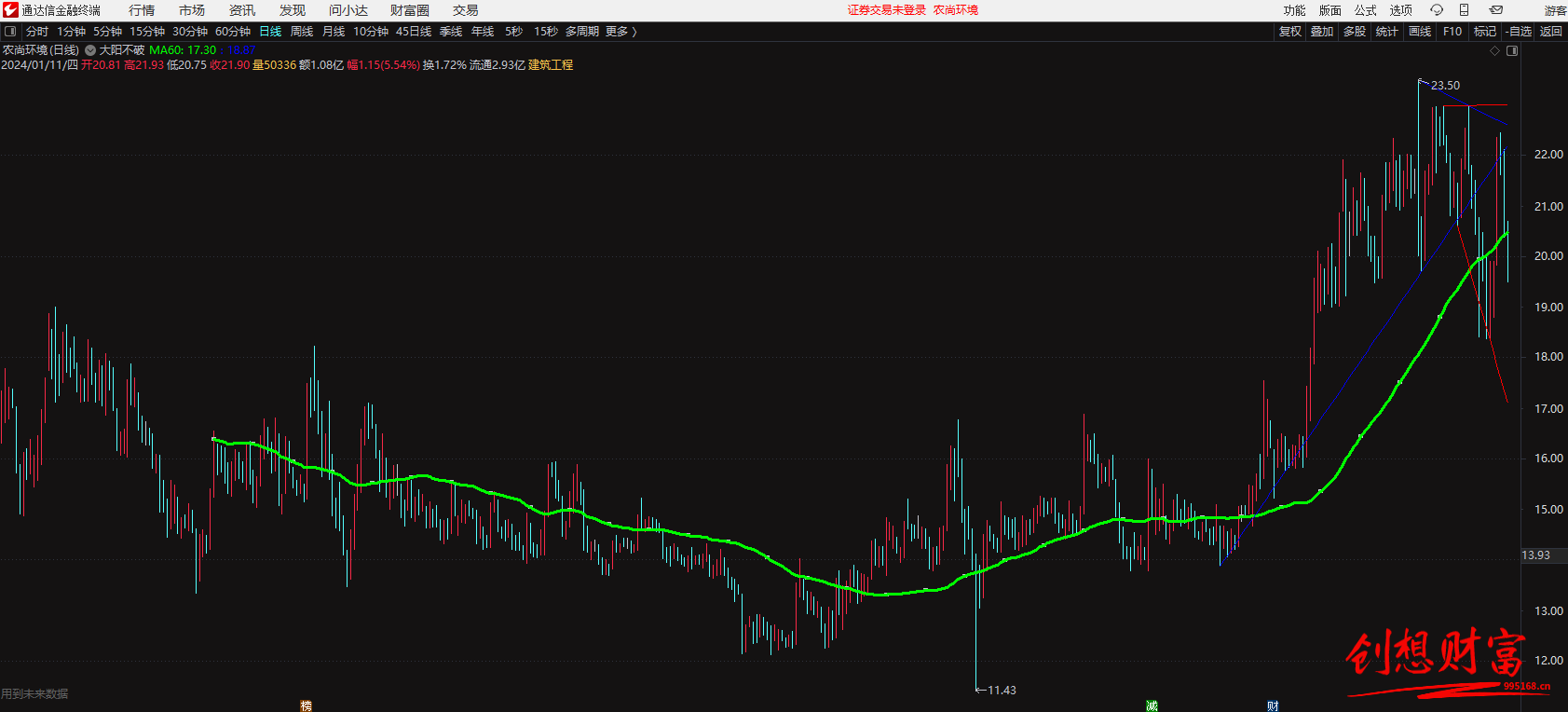Click the 农尚环境(日线) chart title
This screenshot has width=1568, height=712.
click(x=41, y=50)
